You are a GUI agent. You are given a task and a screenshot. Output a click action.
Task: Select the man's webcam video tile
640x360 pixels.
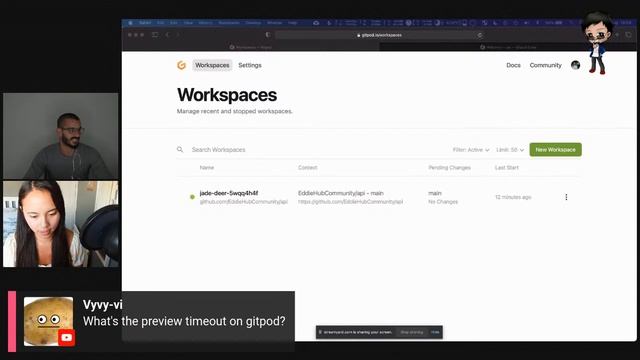point(60,136)
